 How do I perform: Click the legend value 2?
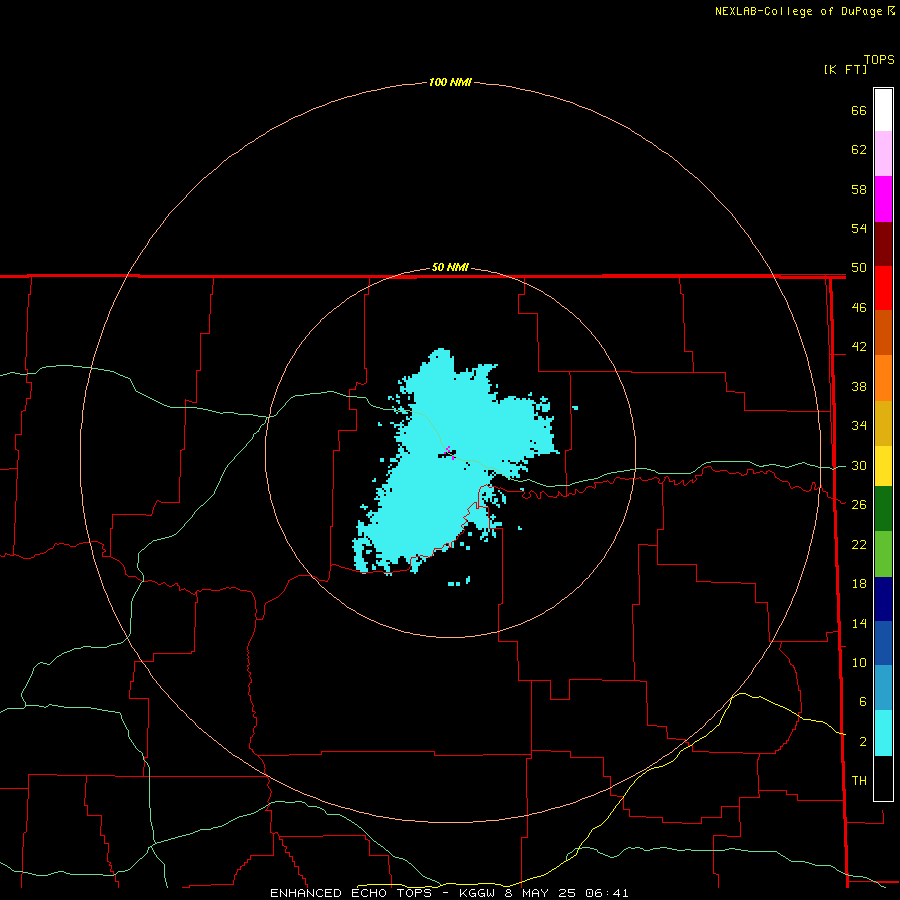coord(863,742)
